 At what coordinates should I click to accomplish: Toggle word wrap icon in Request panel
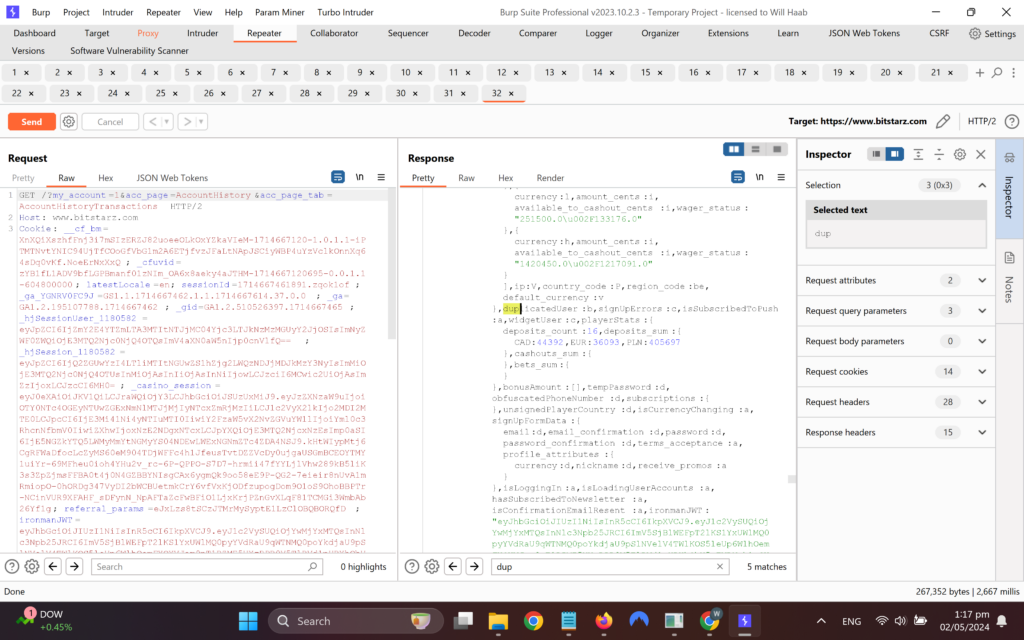tap(338, 177)
